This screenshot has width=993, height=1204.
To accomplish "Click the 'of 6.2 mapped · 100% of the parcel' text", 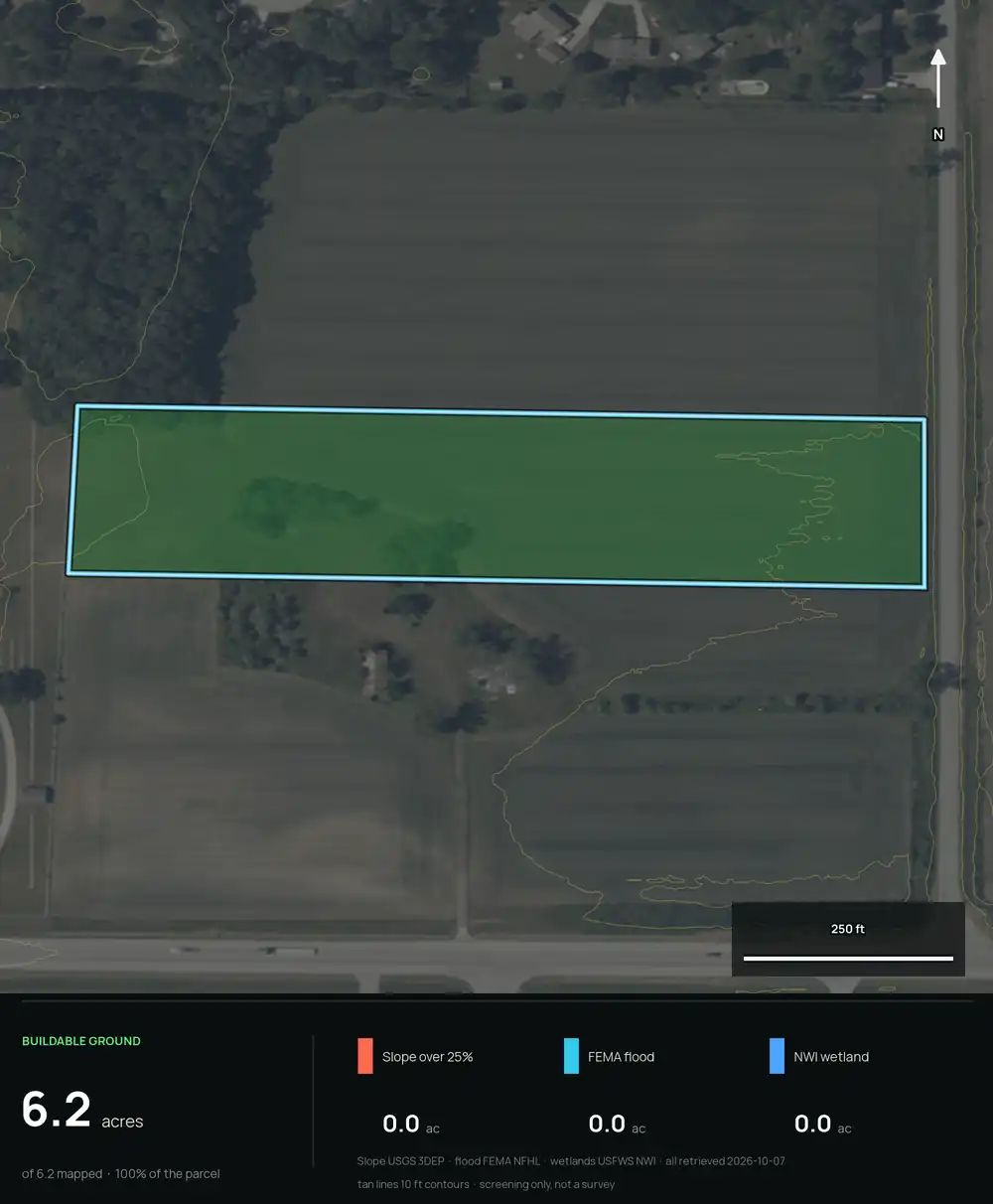I will [121, 1174].
